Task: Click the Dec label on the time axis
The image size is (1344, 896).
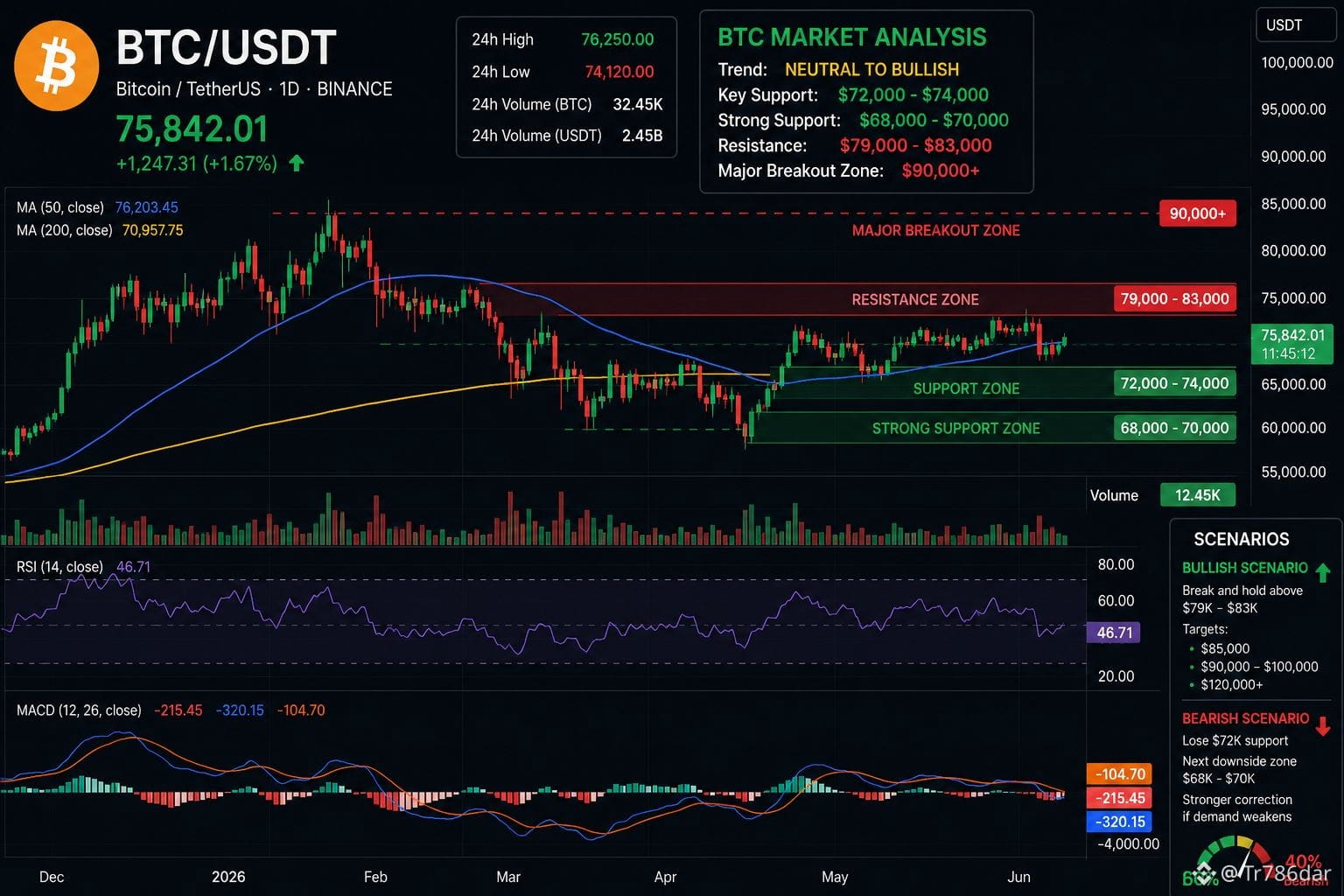Action: 52,877
